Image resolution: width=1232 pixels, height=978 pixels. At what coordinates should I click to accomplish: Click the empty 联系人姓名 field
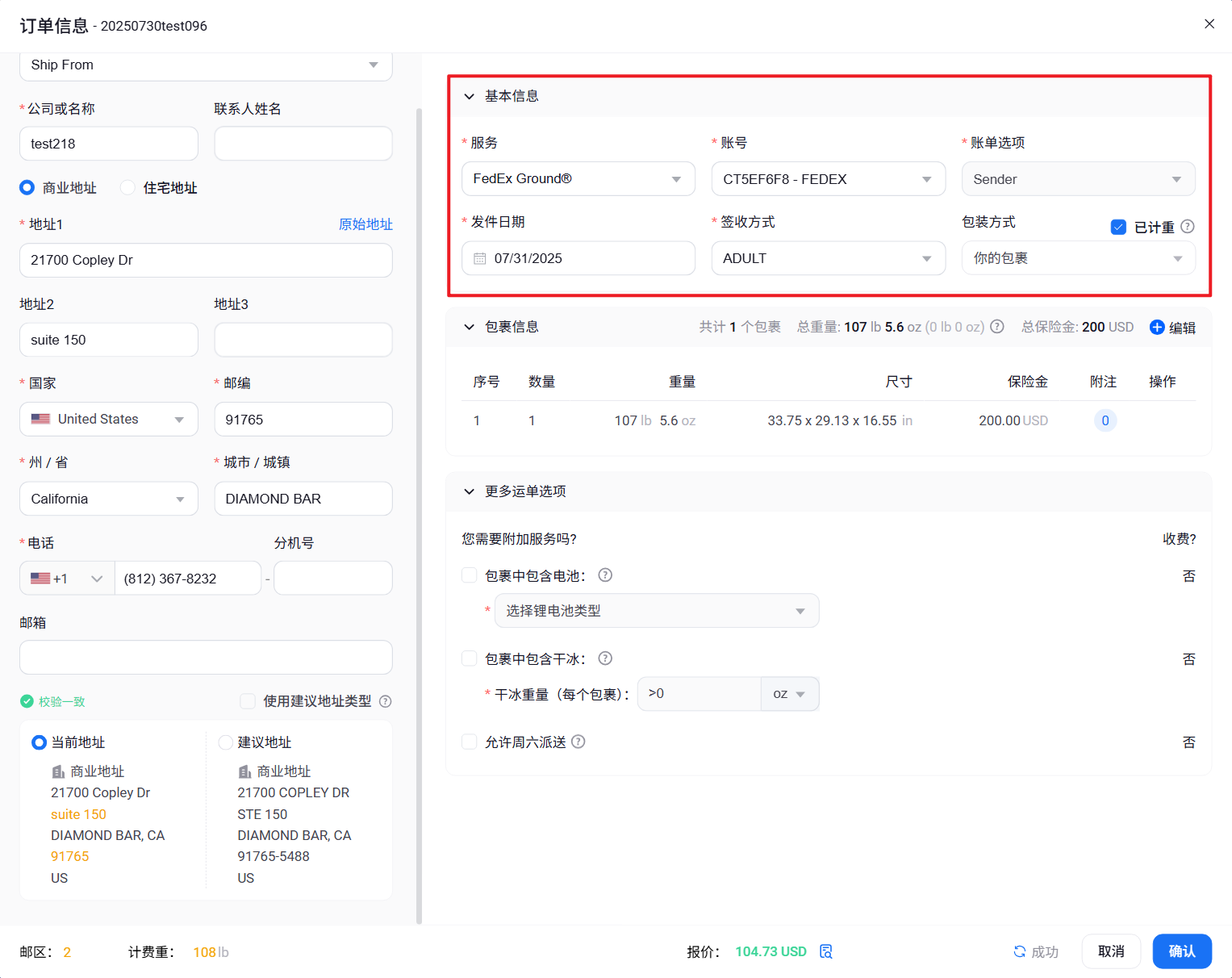(x=303, y=144)
